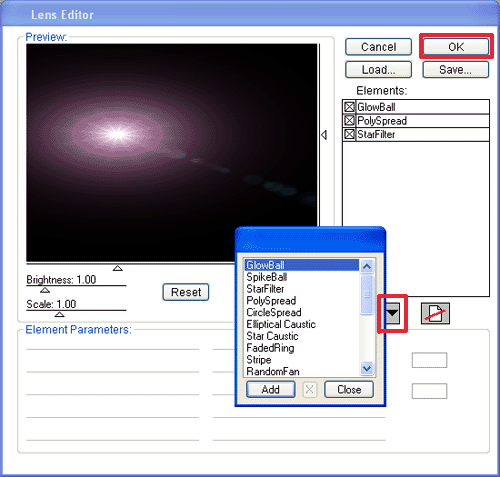Click the lower empty parameter field

click(429, 391)
